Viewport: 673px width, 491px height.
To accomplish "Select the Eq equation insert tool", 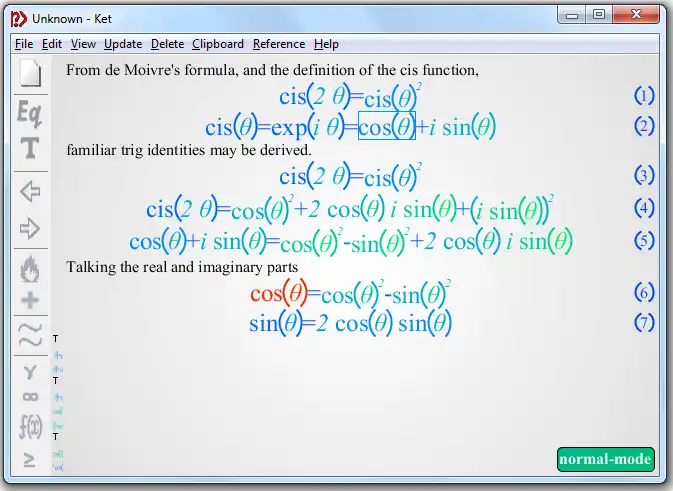I will point(30,114).
